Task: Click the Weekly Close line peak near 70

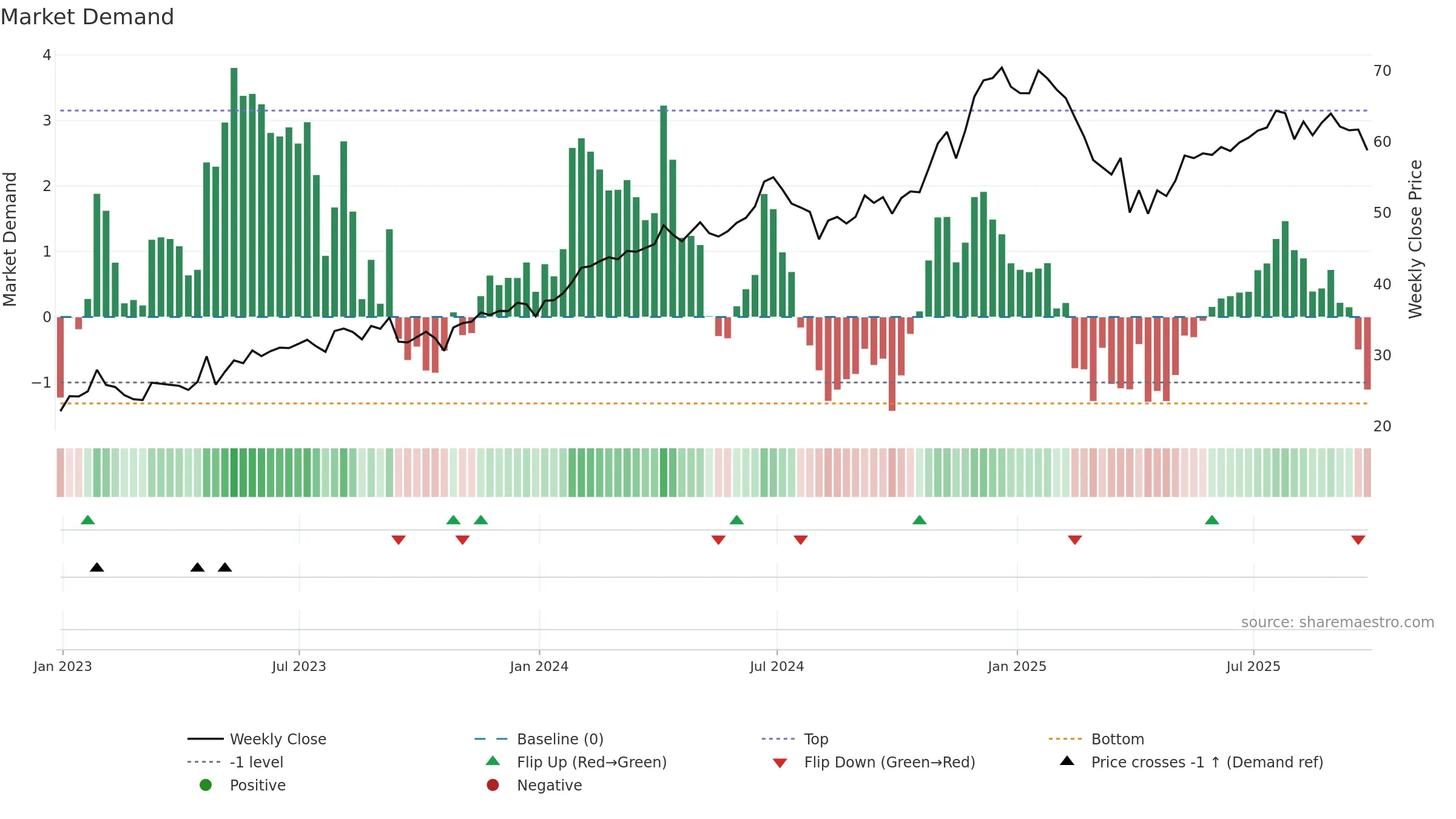Action: tap(1002, 67)
